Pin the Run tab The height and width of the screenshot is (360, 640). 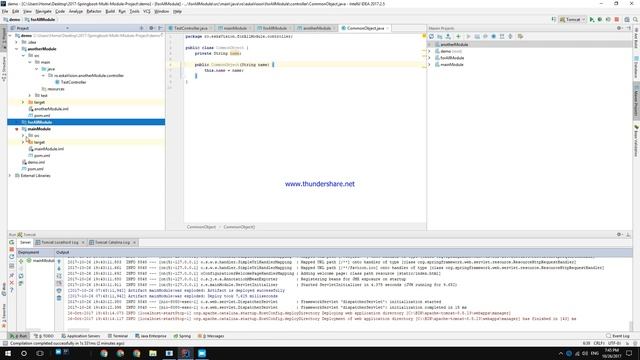pyautogui.click(x=11, y=275)
